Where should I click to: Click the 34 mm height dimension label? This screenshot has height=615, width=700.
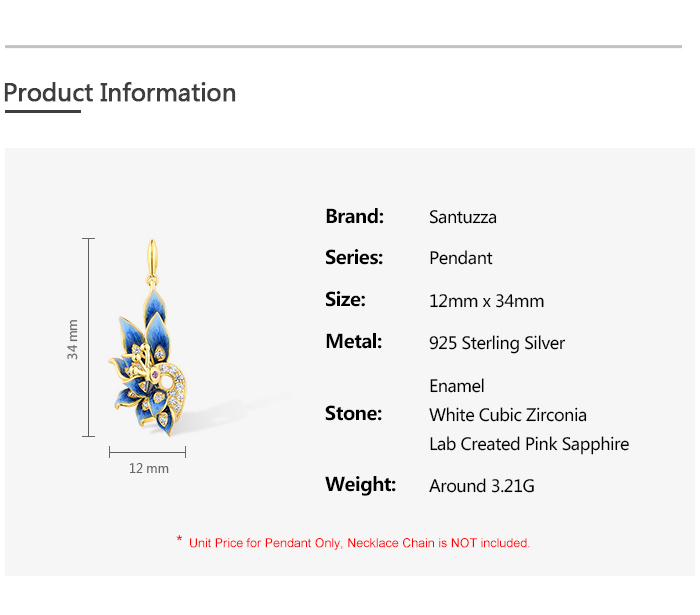coord(73,339)
